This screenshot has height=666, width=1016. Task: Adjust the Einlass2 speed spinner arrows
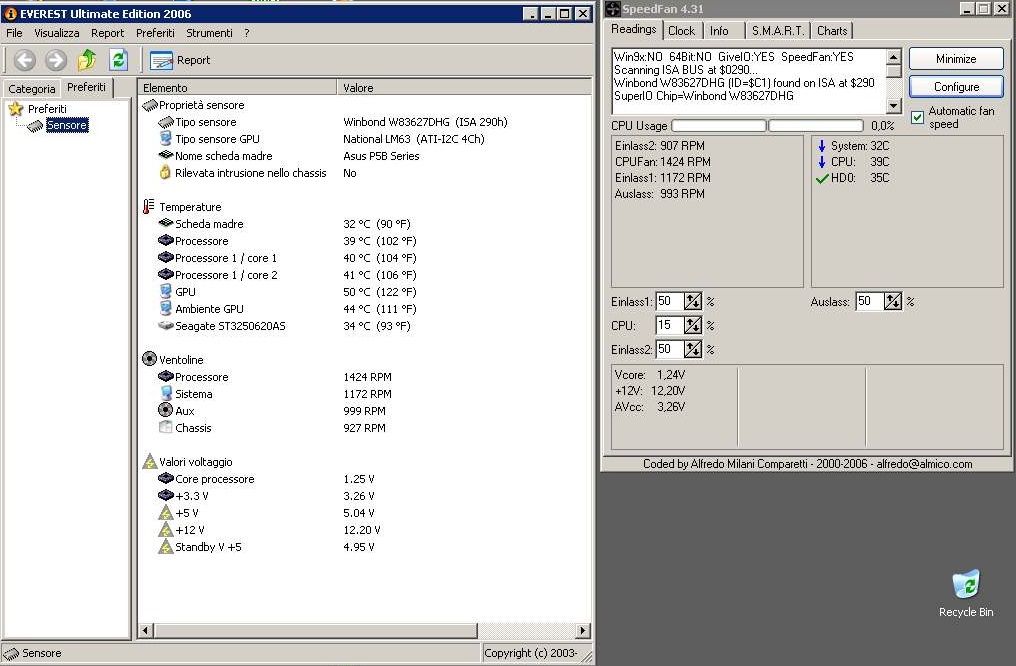693,349
